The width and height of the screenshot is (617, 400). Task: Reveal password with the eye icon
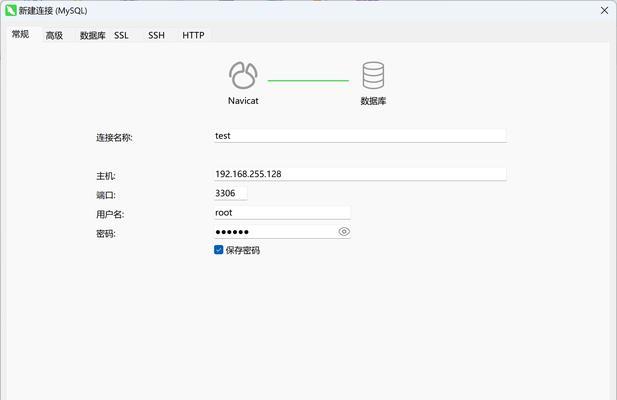344,232
